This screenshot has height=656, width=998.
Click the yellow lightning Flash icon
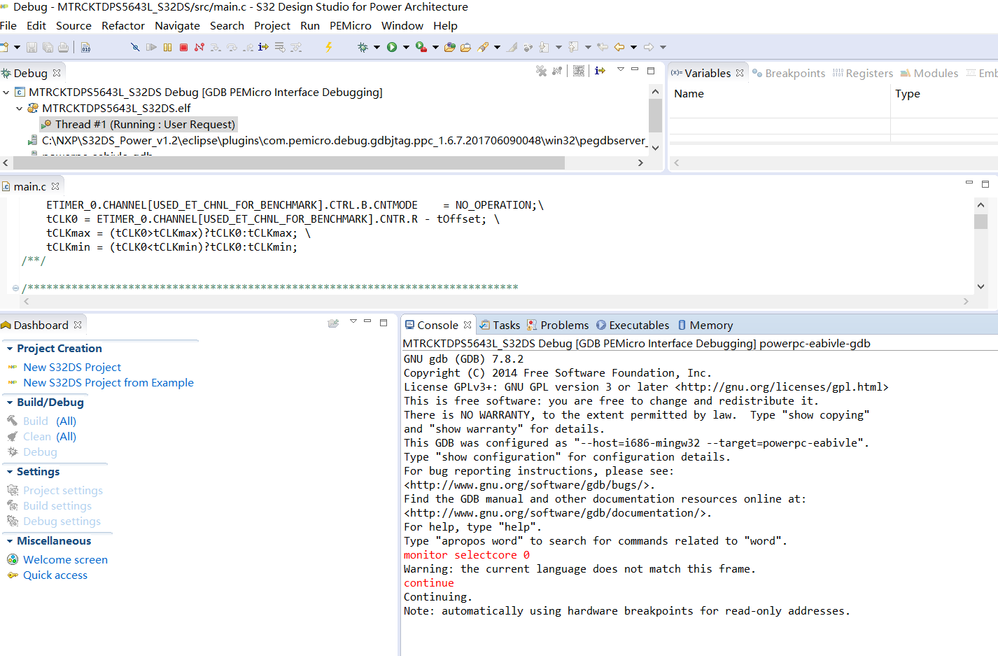328,47
